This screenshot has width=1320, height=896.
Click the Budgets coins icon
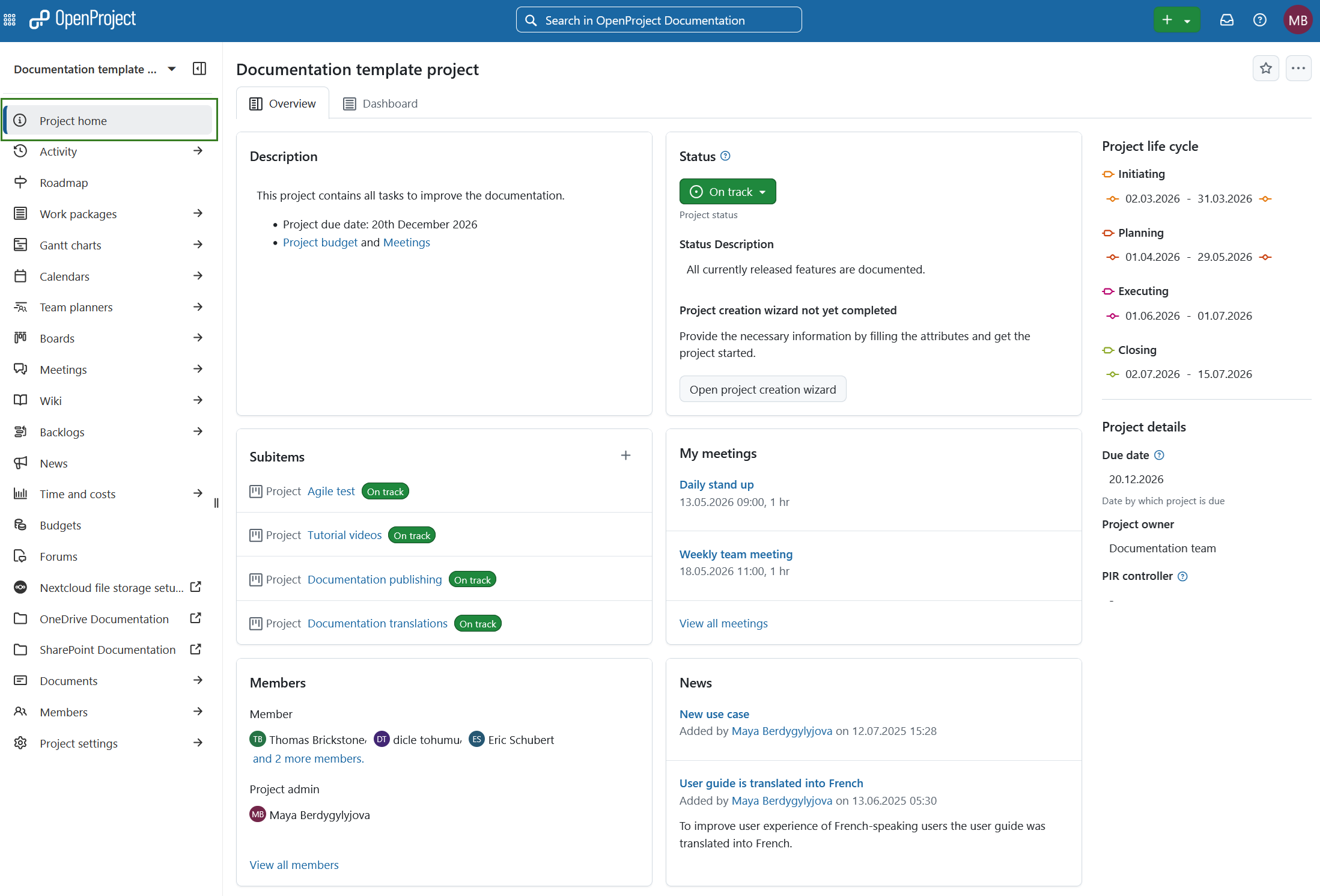20,525
